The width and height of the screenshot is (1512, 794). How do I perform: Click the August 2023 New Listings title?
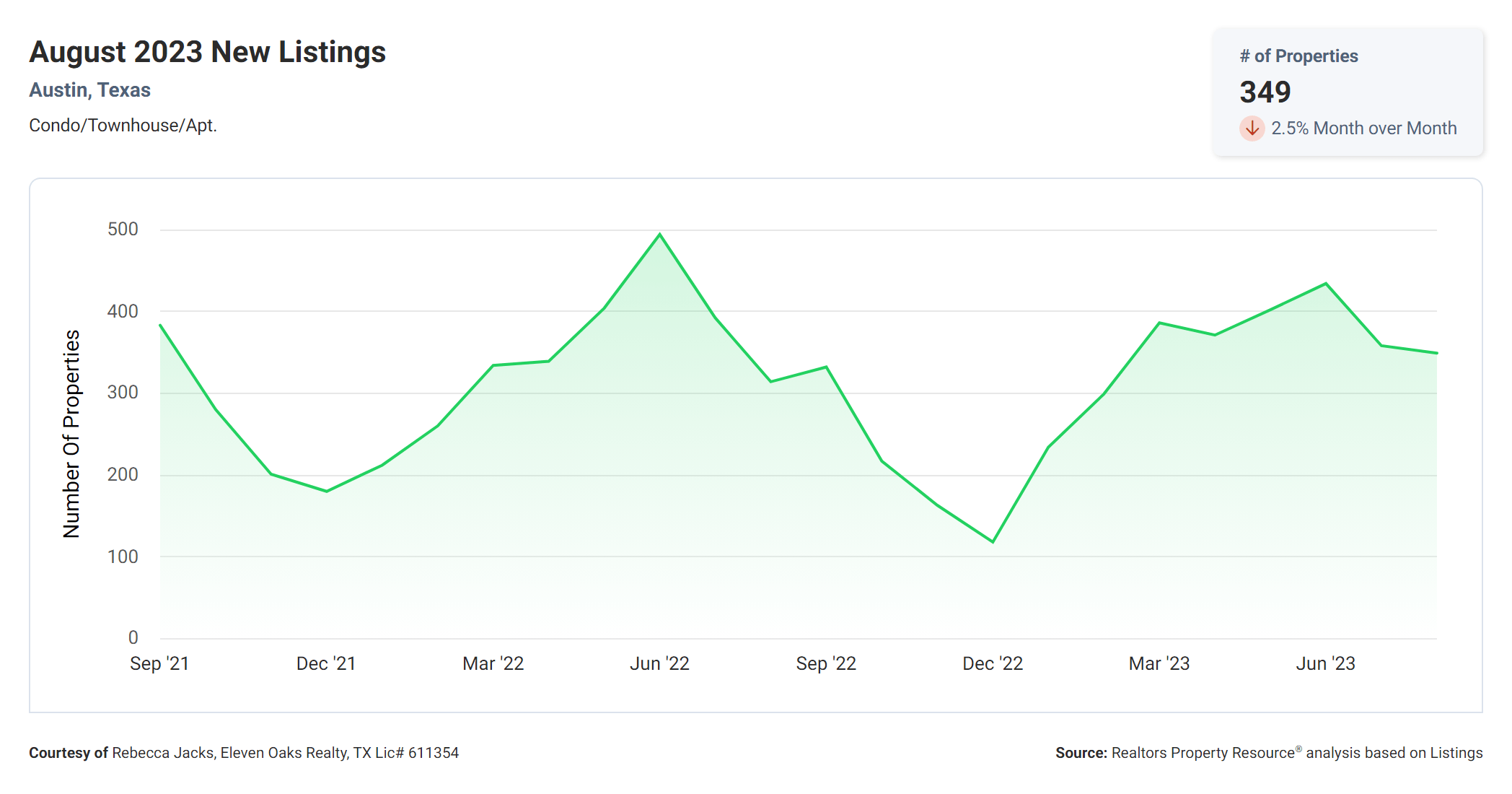pos(208,52)
